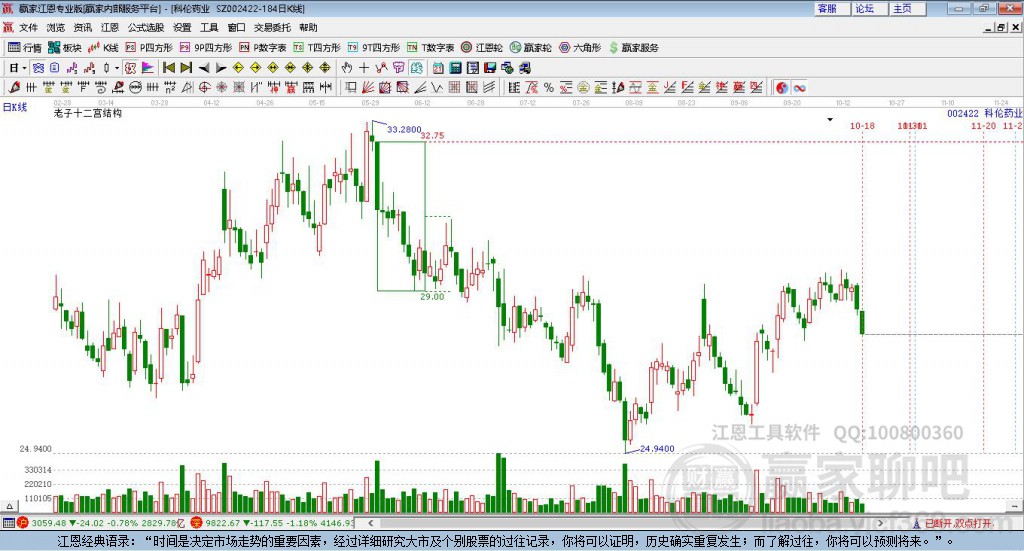Click the 日K线 chart label
This screenshot has width=1024, height=551.
tap(15, 107)
